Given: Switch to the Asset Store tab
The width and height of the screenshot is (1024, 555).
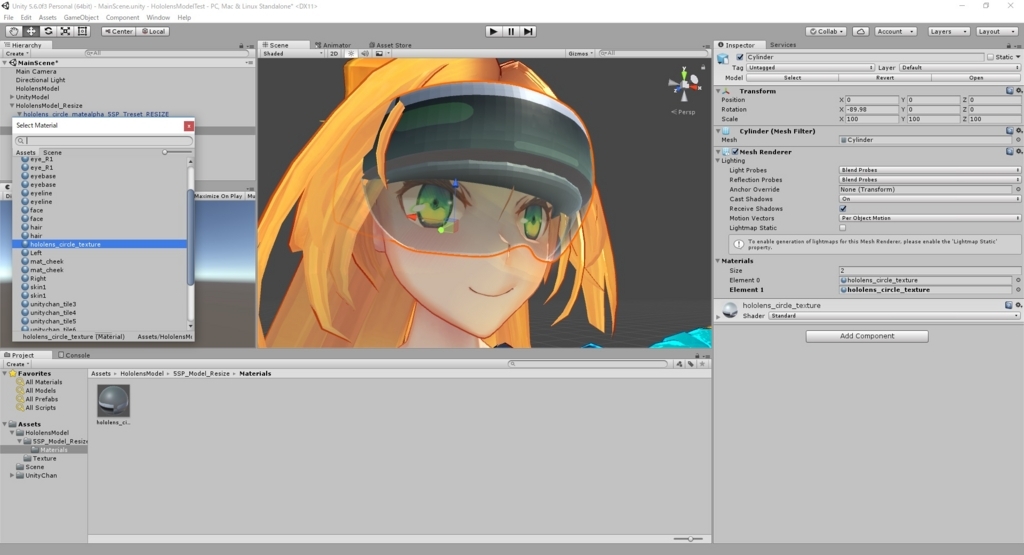Looking at the screenshot, I should (x=390, y=45).
